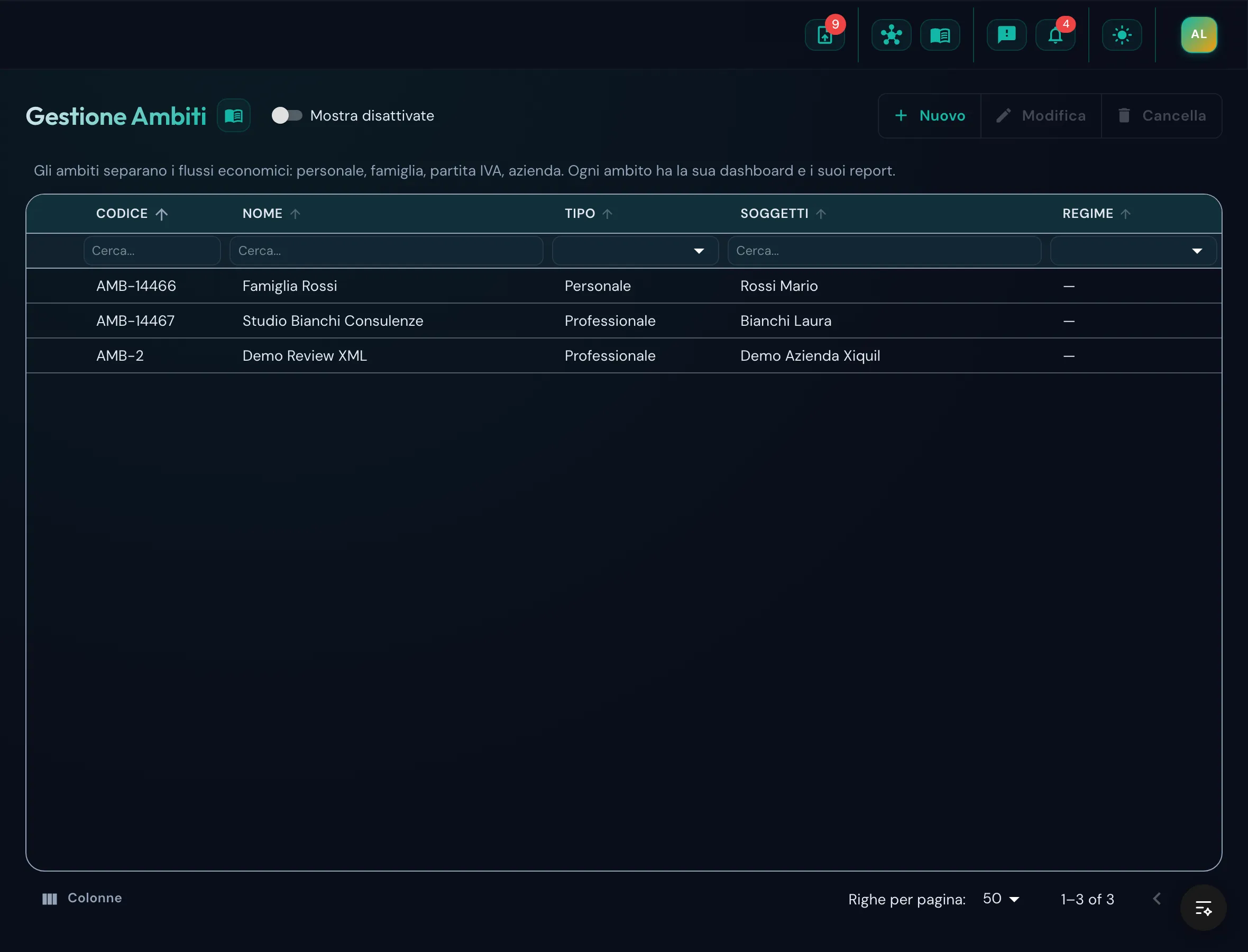The width and height of the screenshot is (1248, 952).
Task: Click Famiglia Rossi name cell
Action: 289,286
